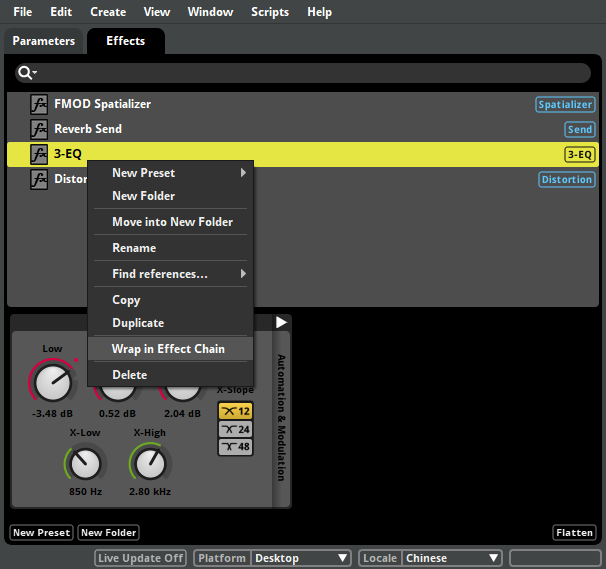The width and height of the screenshot is (606, 569).
Task: Click the search magnifier icon
Action: tap(27, 73)
